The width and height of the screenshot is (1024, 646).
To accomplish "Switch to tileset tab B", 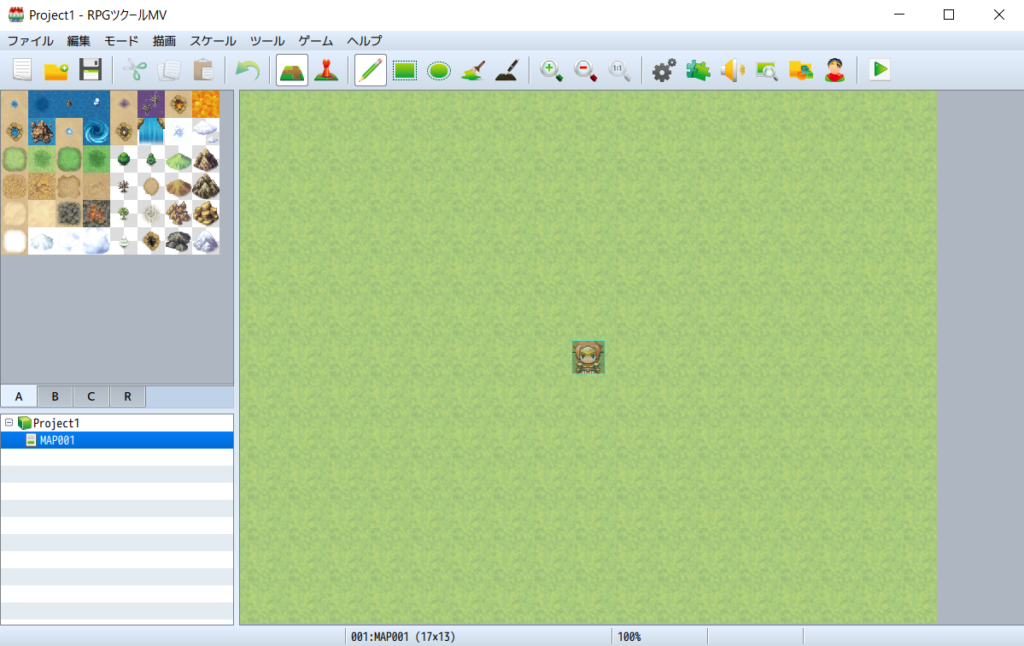I will tap(55, 396).
